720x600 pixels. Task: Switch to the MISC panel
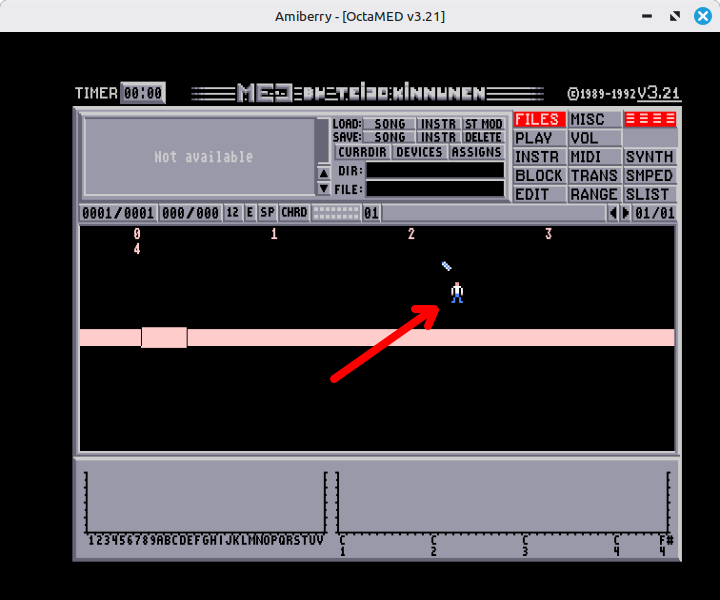click(x=594, y=119)
